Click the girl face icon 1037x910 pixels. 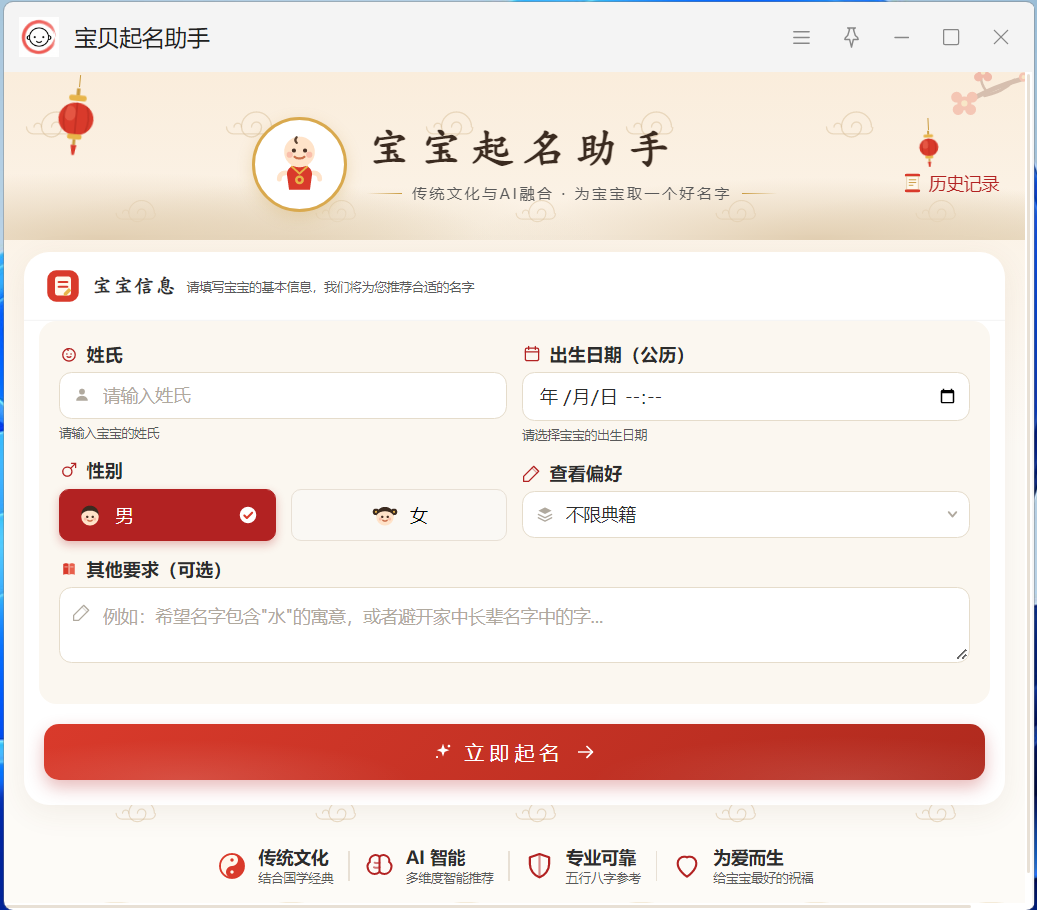tap(384, 515)
